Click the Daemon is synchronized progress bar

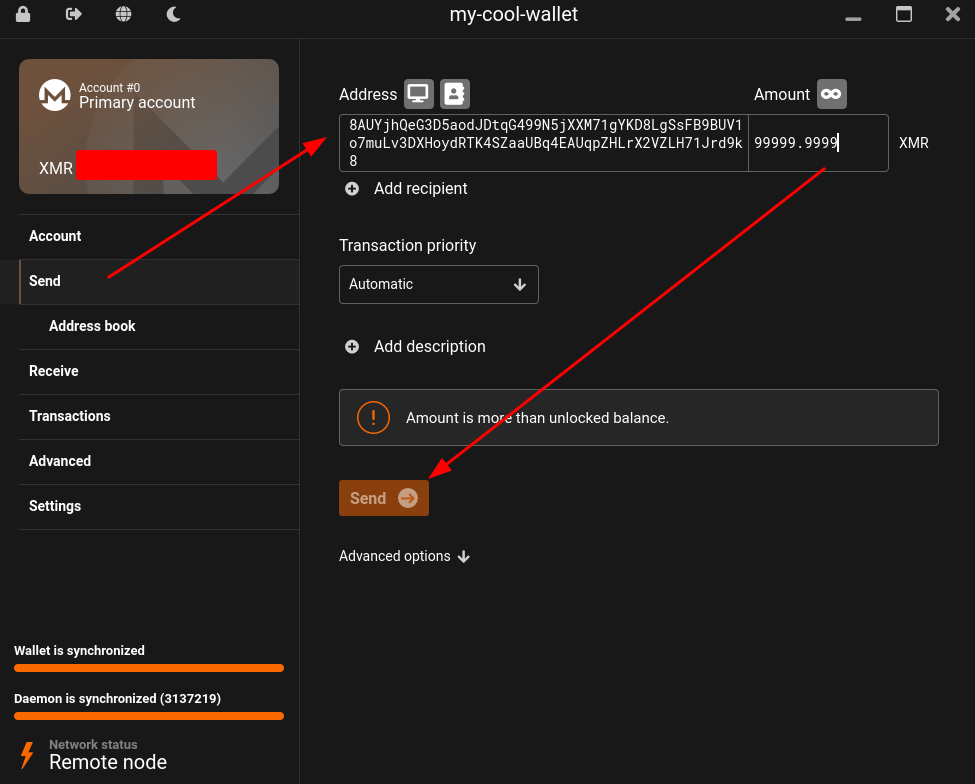click(x=149, y=716)
